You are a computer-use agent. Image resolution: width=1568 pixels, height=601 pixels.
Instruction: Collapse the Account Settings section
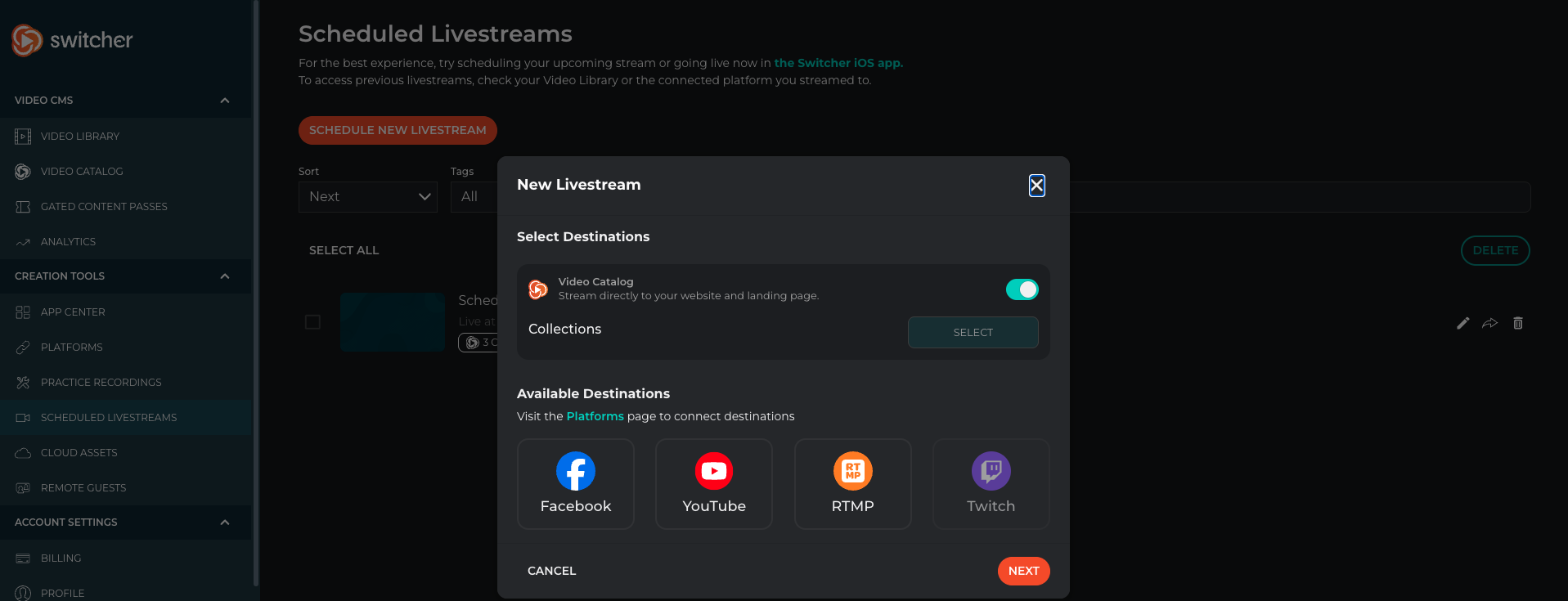point(225,523)
